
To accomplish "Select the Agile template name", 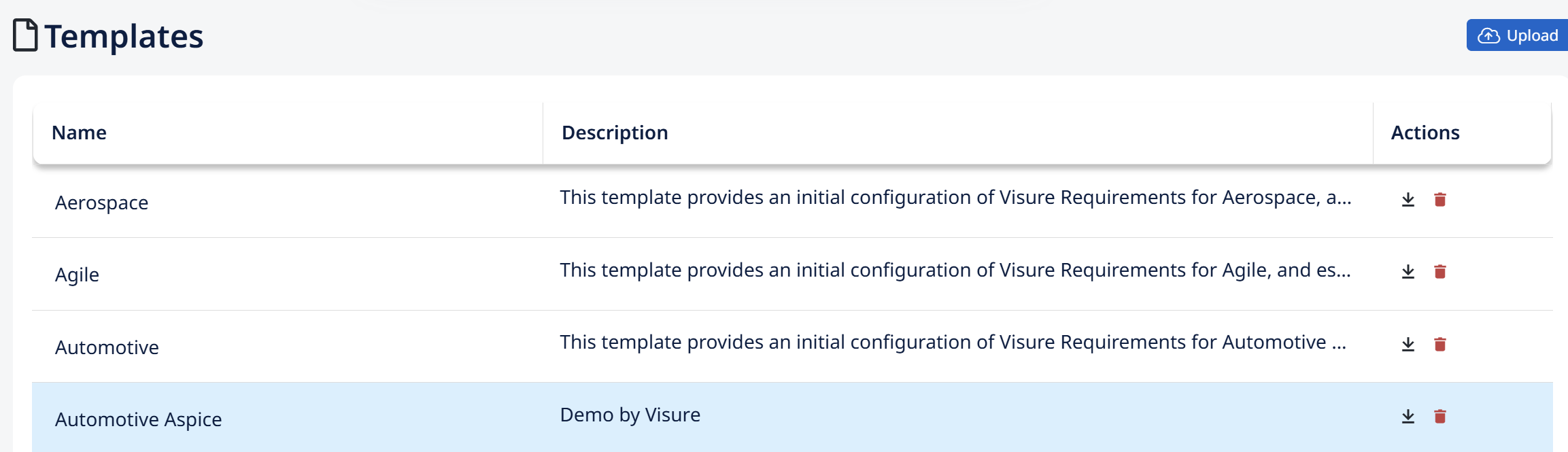I will tap(77, 275).
